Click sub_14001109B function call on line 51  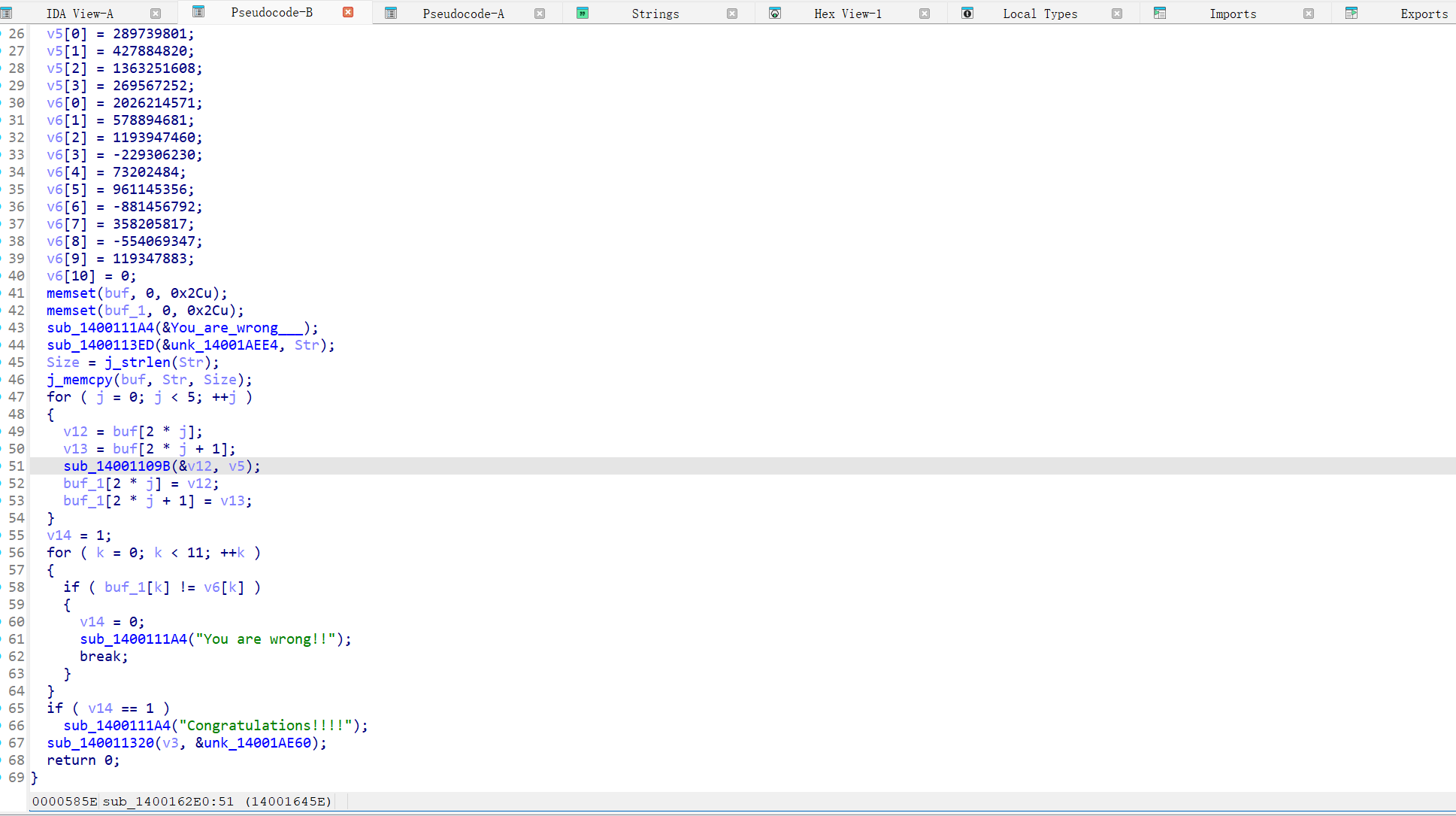pos(117,466)
